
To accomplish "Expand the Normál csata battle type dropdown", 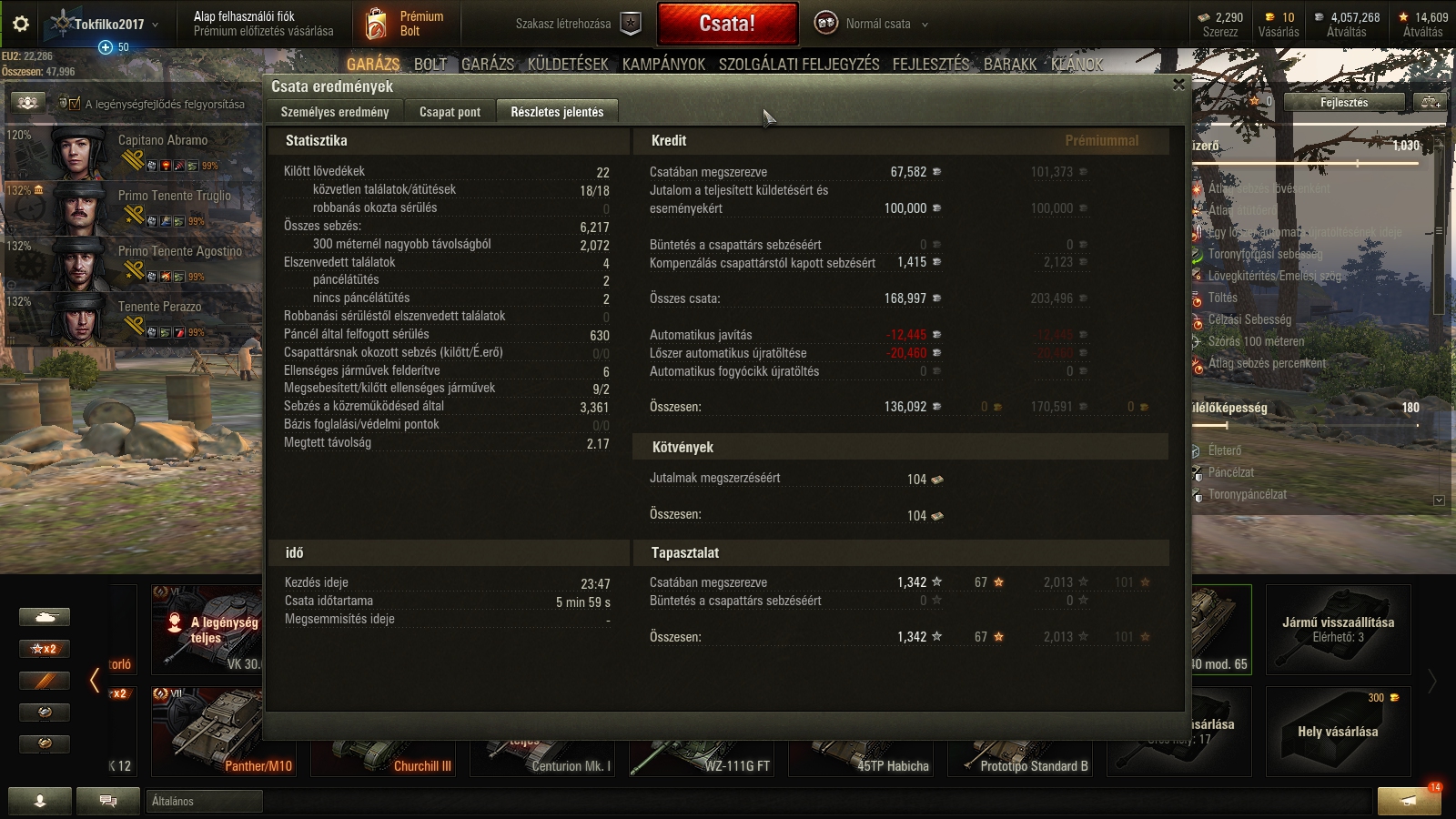I will [x=925, y=25].
